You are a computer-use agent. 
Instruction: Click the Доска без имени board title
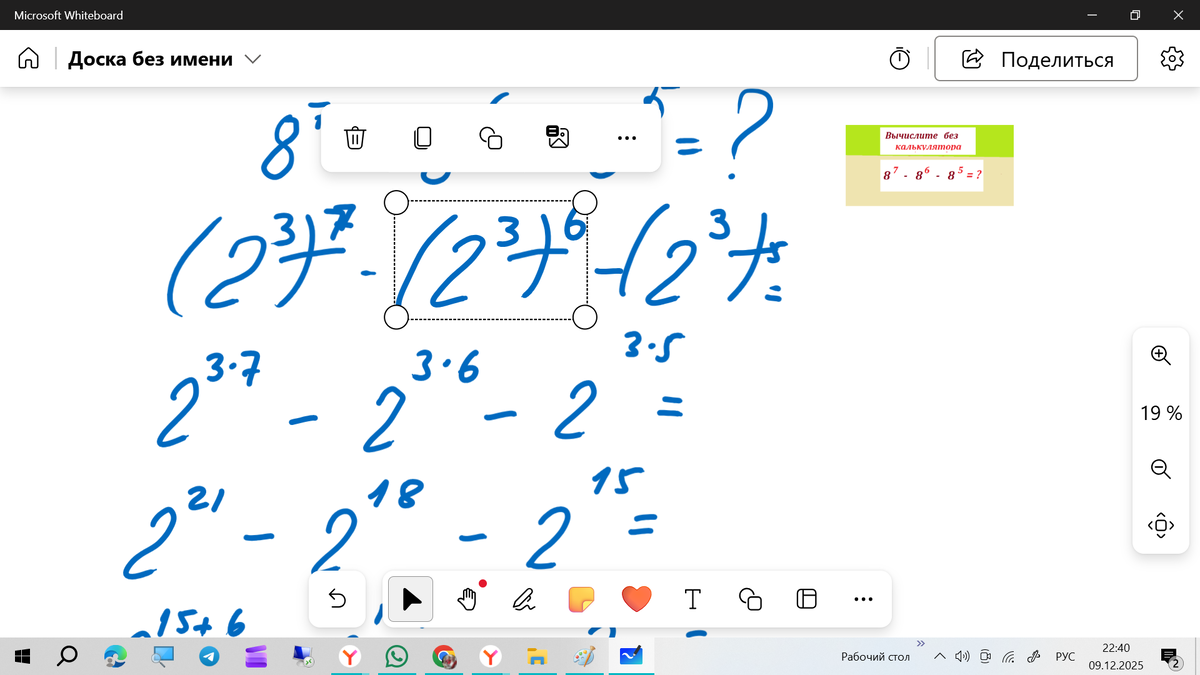150,59
